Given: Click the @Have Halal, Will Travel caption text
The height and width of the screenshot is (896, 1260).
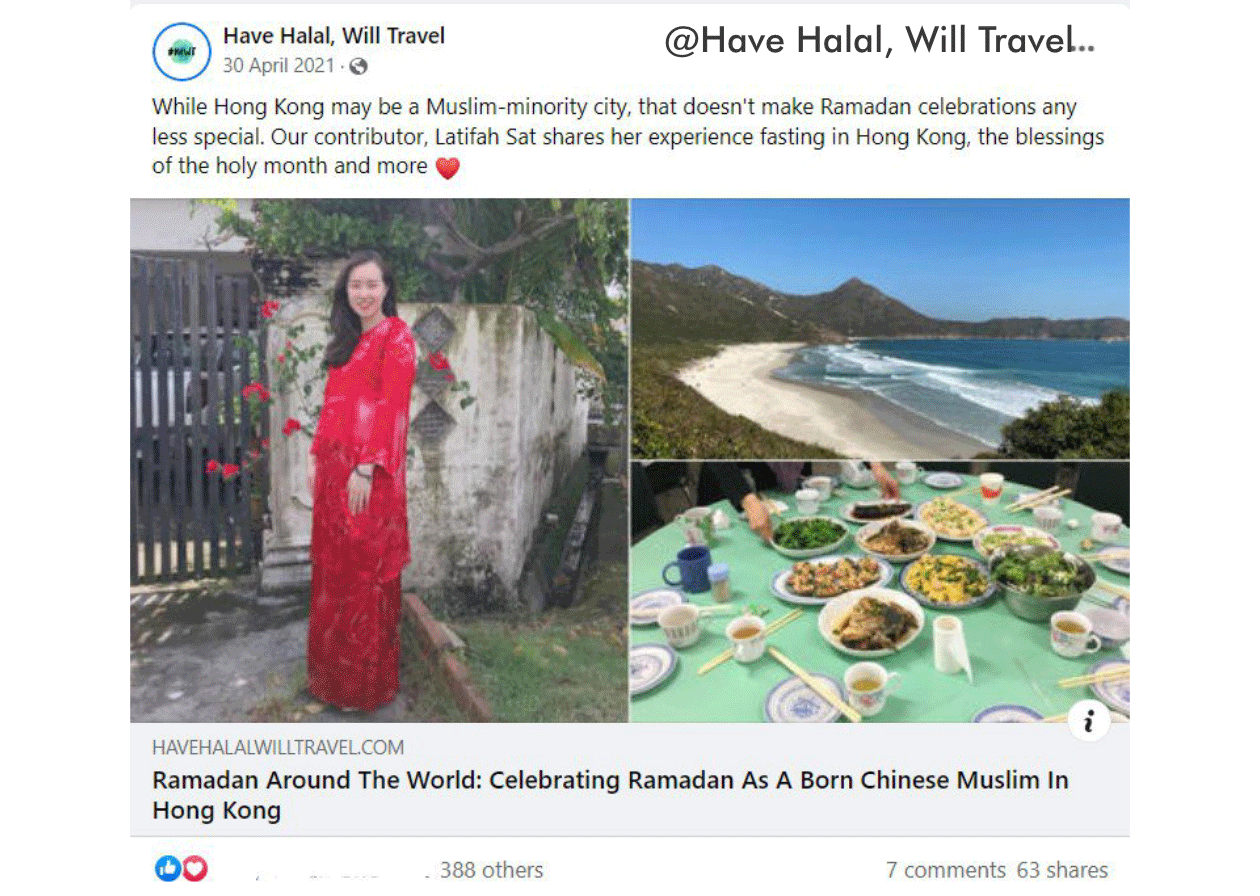Looking at the screenshot, I should (880, 40).
